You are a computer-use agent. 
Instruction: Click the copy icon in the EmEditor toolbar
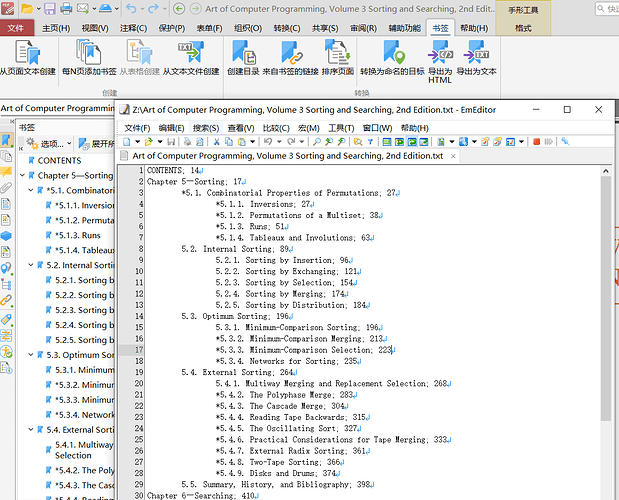click(x=229, y=142)
